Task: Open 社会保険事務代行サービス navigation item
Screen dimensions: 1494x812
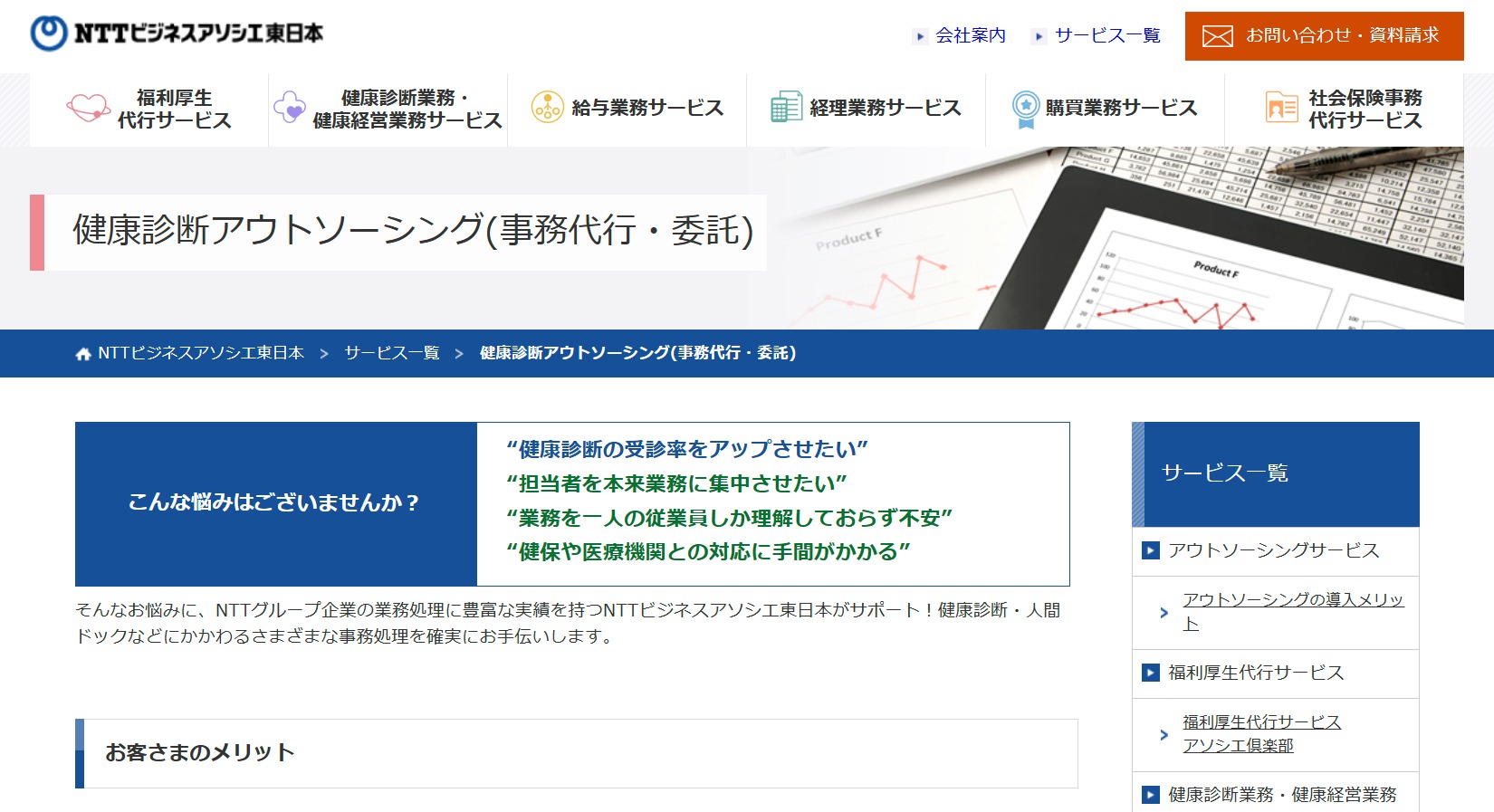Action: (x=1344, y=110)
